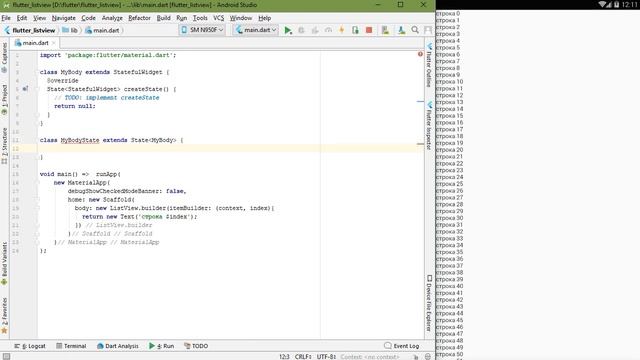The height and width of the screenshot is (360, 640).
Task: Click the override gutter icon at createState
Action: (x=25, y=89)
